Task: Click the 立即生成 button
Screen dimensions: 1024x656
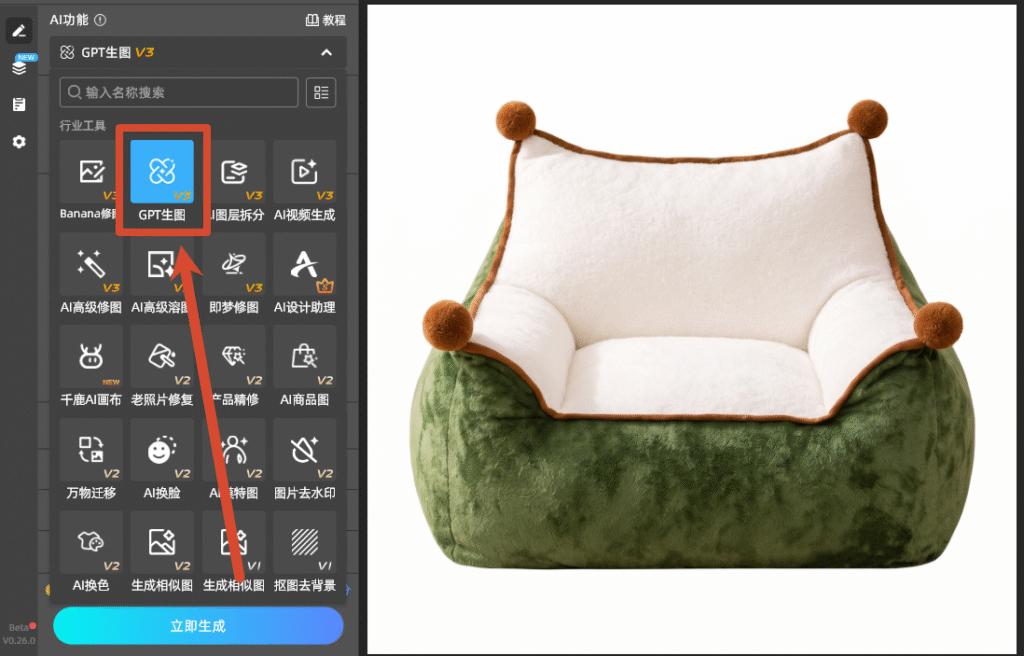Action: click(x=198, y=626)
